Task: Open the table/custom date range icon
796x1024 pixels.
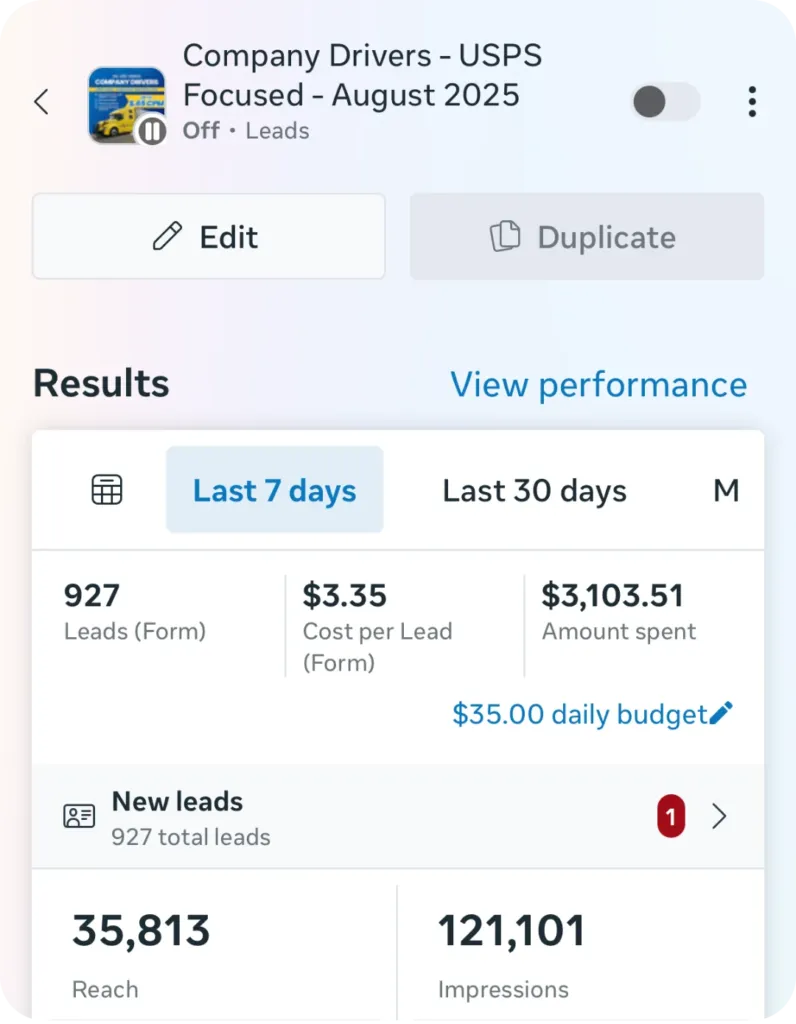Action: [x=107, y=490]
